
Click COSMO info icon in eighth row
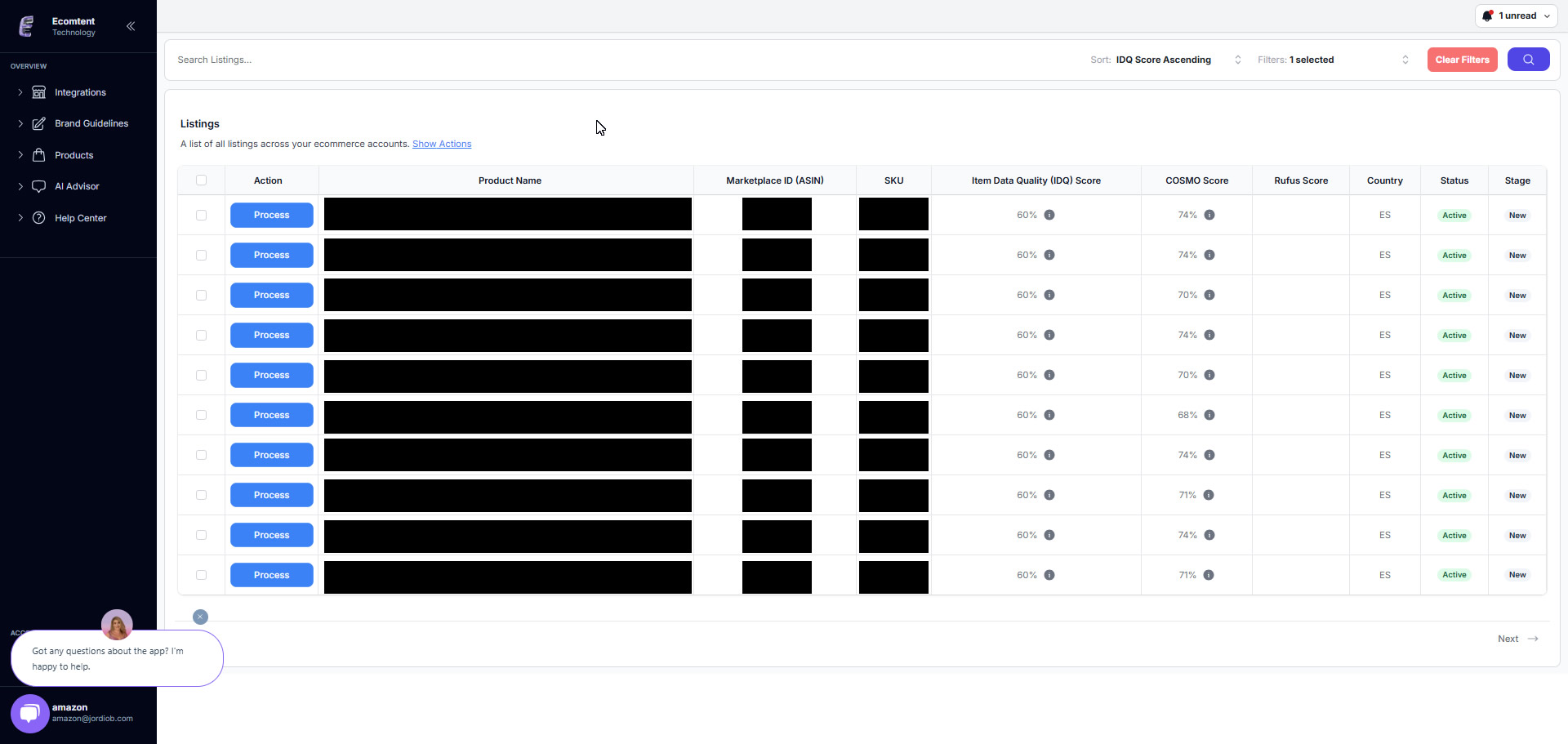[x=1209, y=495]
